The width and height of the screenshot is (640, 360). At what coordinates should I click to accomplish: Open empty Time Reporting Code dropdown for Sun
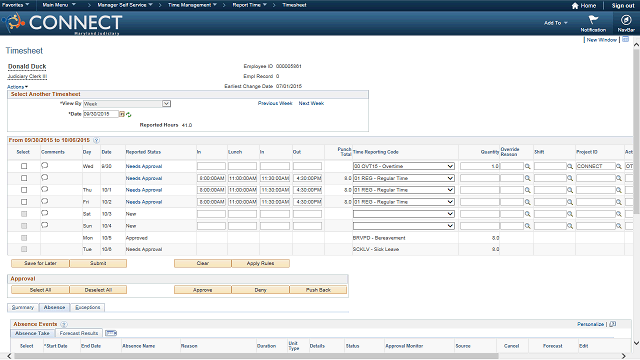click(404, 226)
